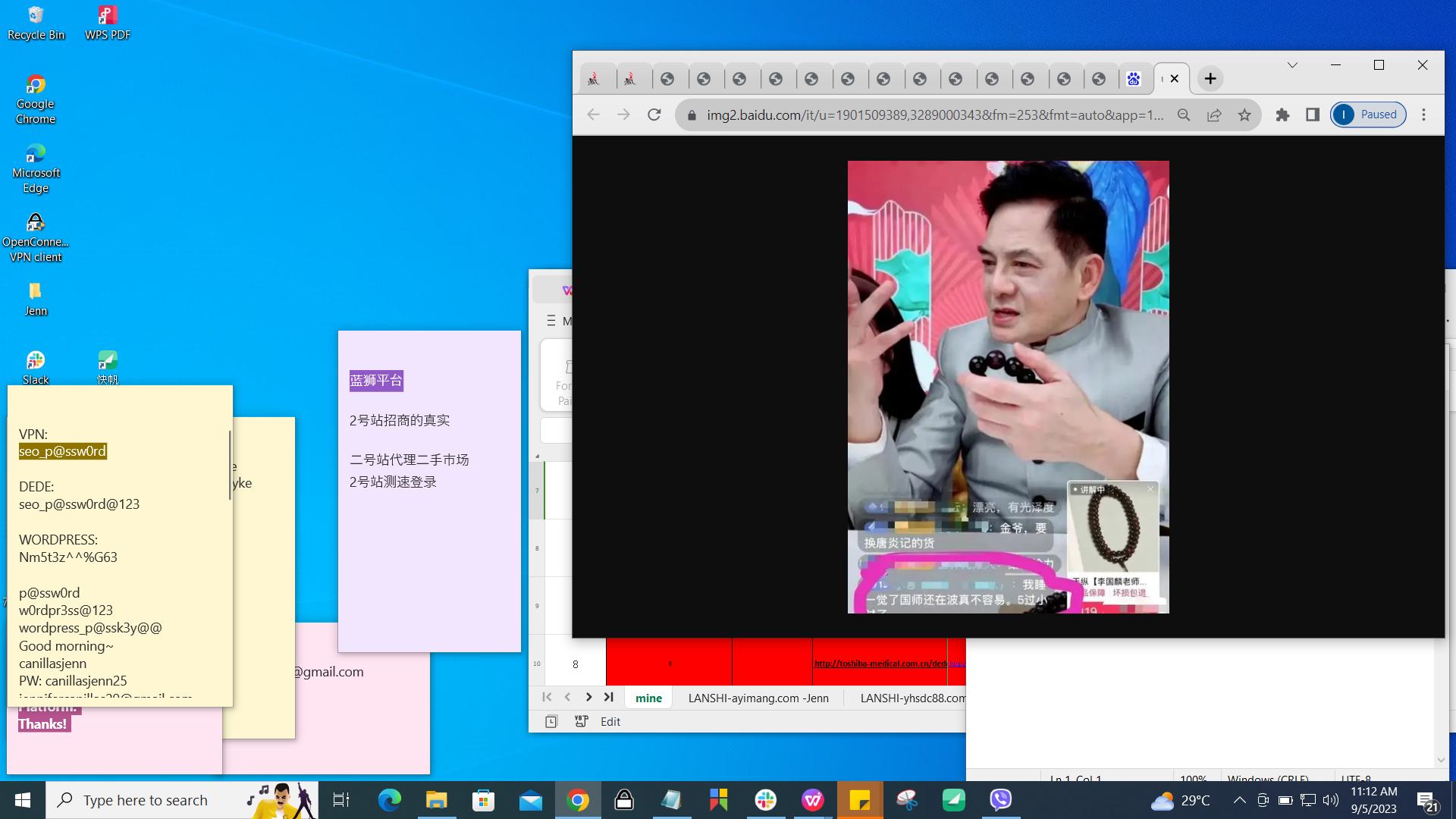
Task: Click the text 2号站招商的真实 in note
Action: click(400, 420)
